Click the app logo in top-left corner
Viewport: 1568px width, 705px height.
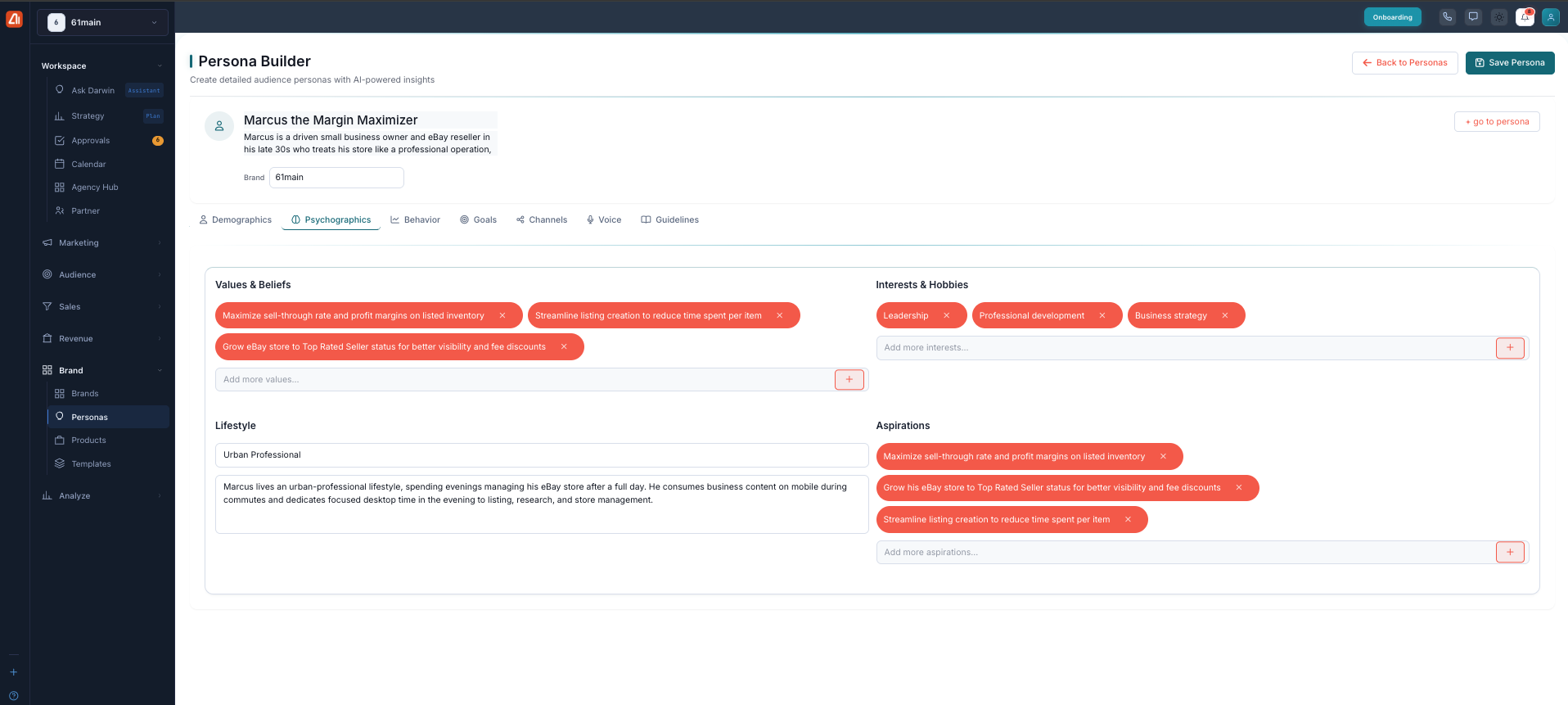[15, 18]
